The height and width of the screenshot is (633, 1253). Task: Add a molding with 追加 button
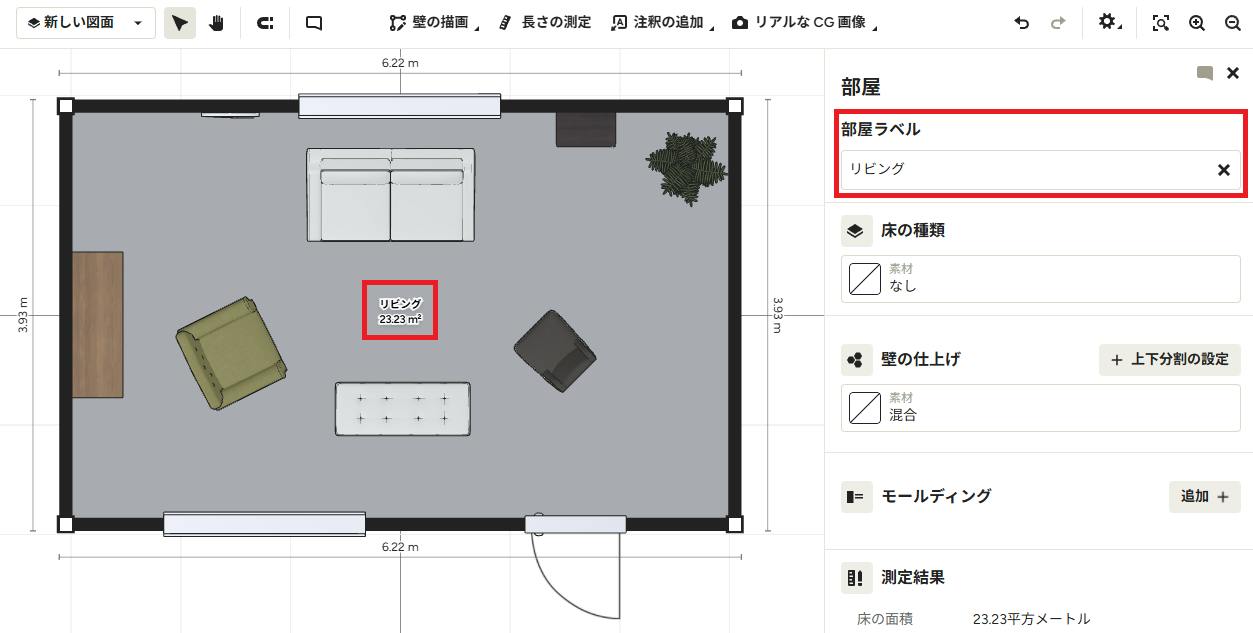[1205, 496]
